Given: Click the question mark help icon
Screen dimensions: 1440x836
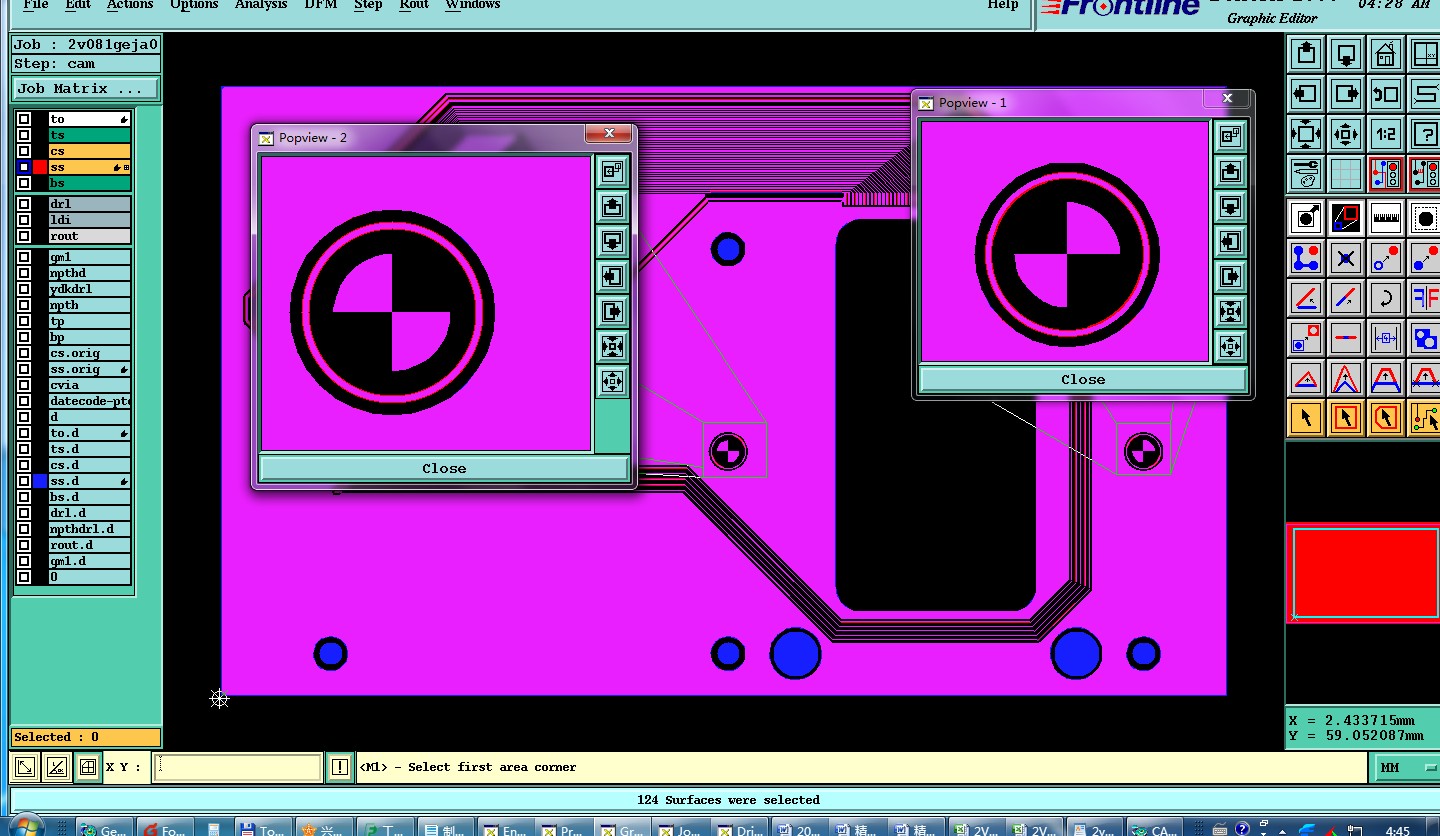Looking at the screenshot, I should click(x=1425, y=134).
